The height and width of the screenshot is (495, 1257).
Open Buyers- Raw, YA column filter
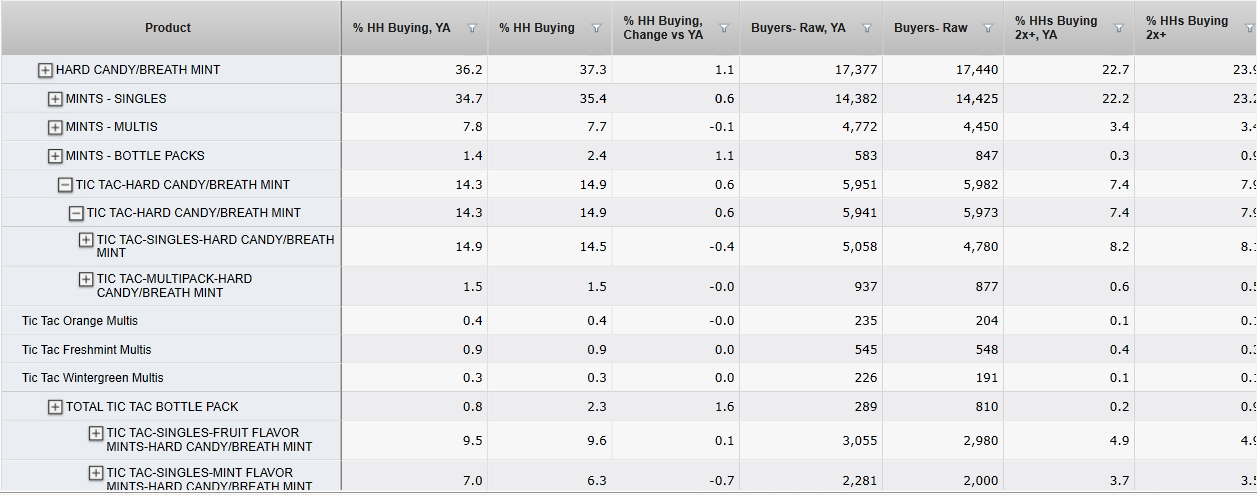(x=867, y=28)
